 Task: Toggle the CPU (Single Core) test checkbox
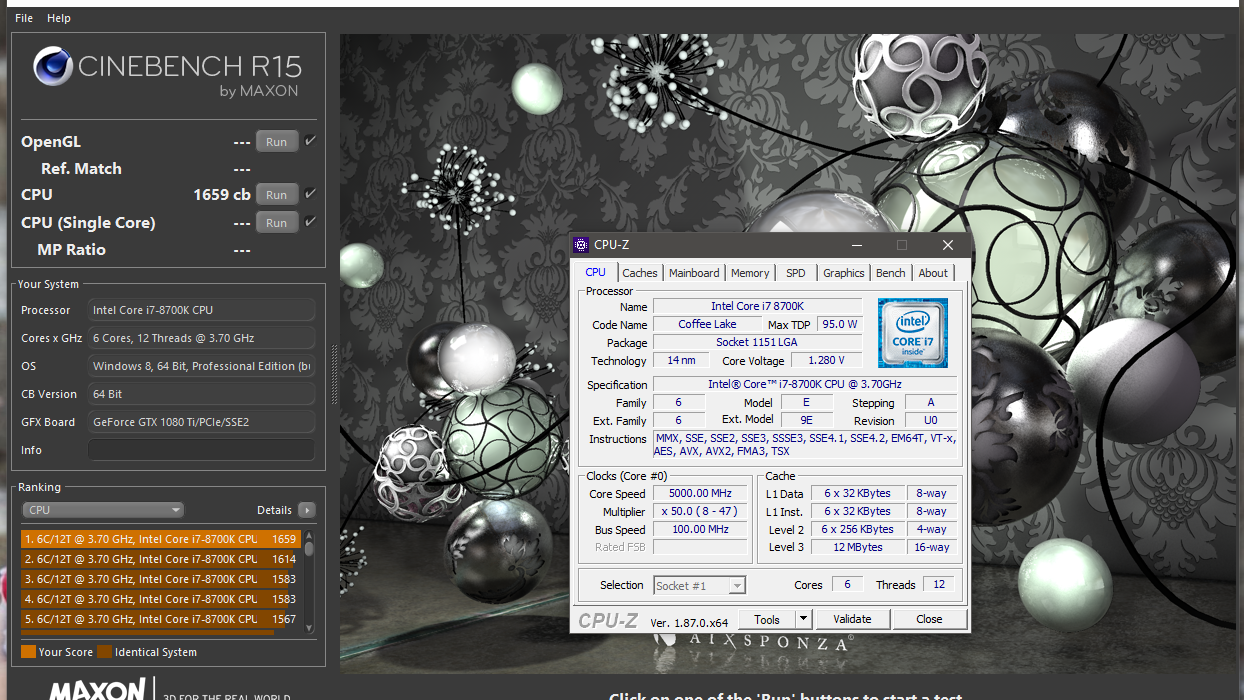tap(311, 222)
